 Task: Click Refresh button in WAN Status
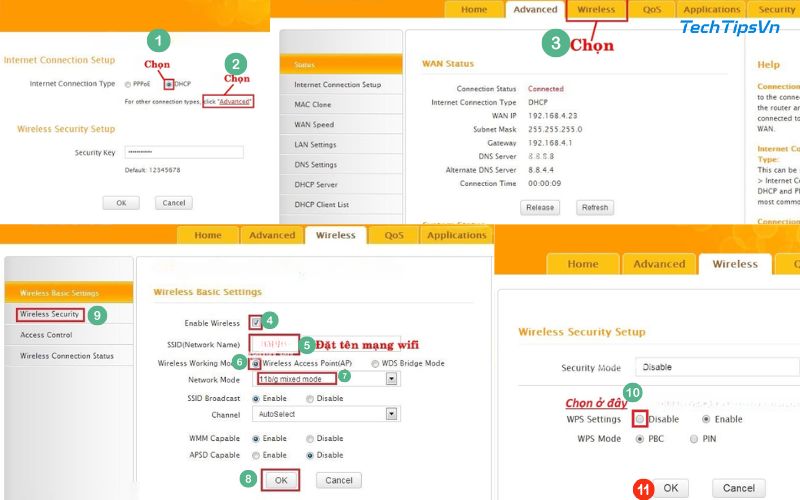click(x=594, y=208)
